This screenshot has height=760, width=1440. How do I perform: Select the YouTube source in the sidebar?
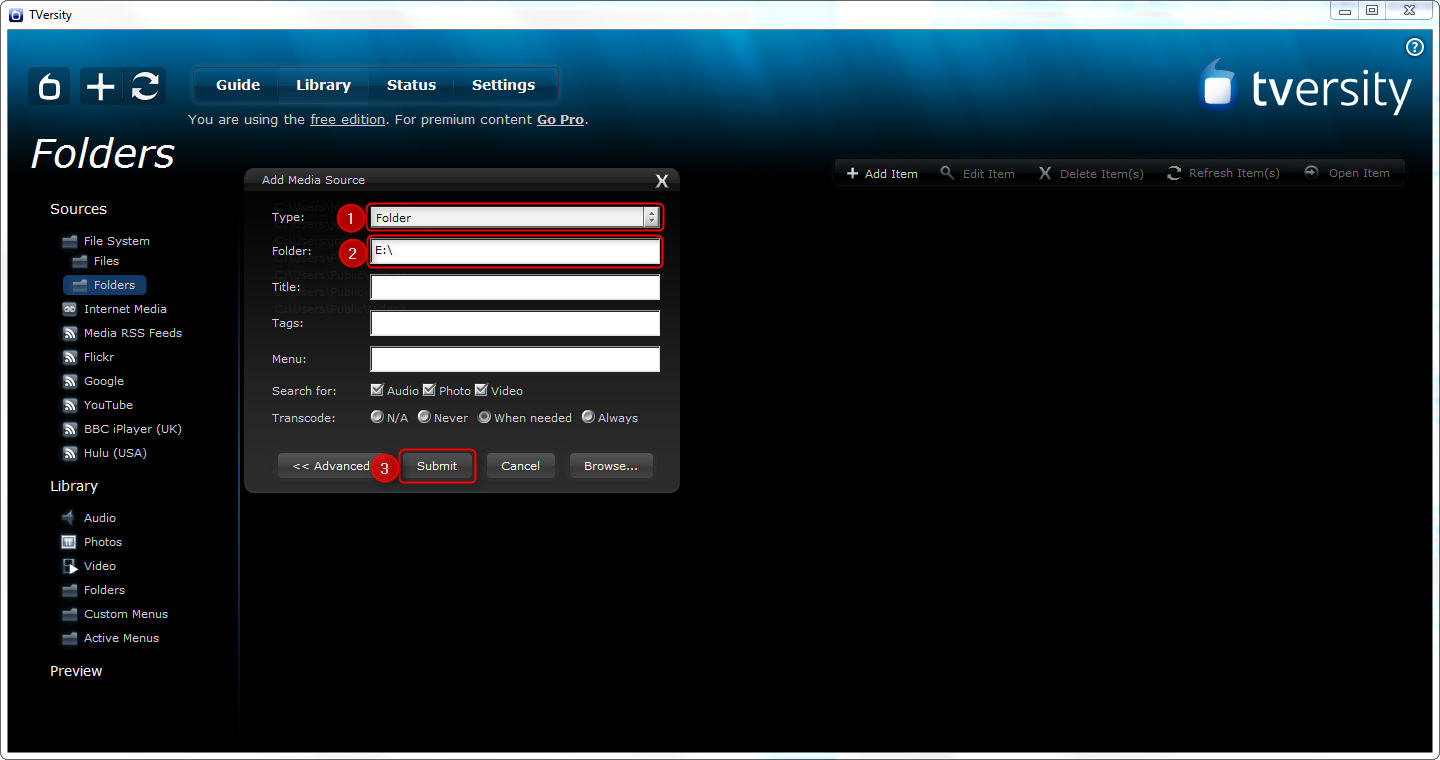[107, 404]
